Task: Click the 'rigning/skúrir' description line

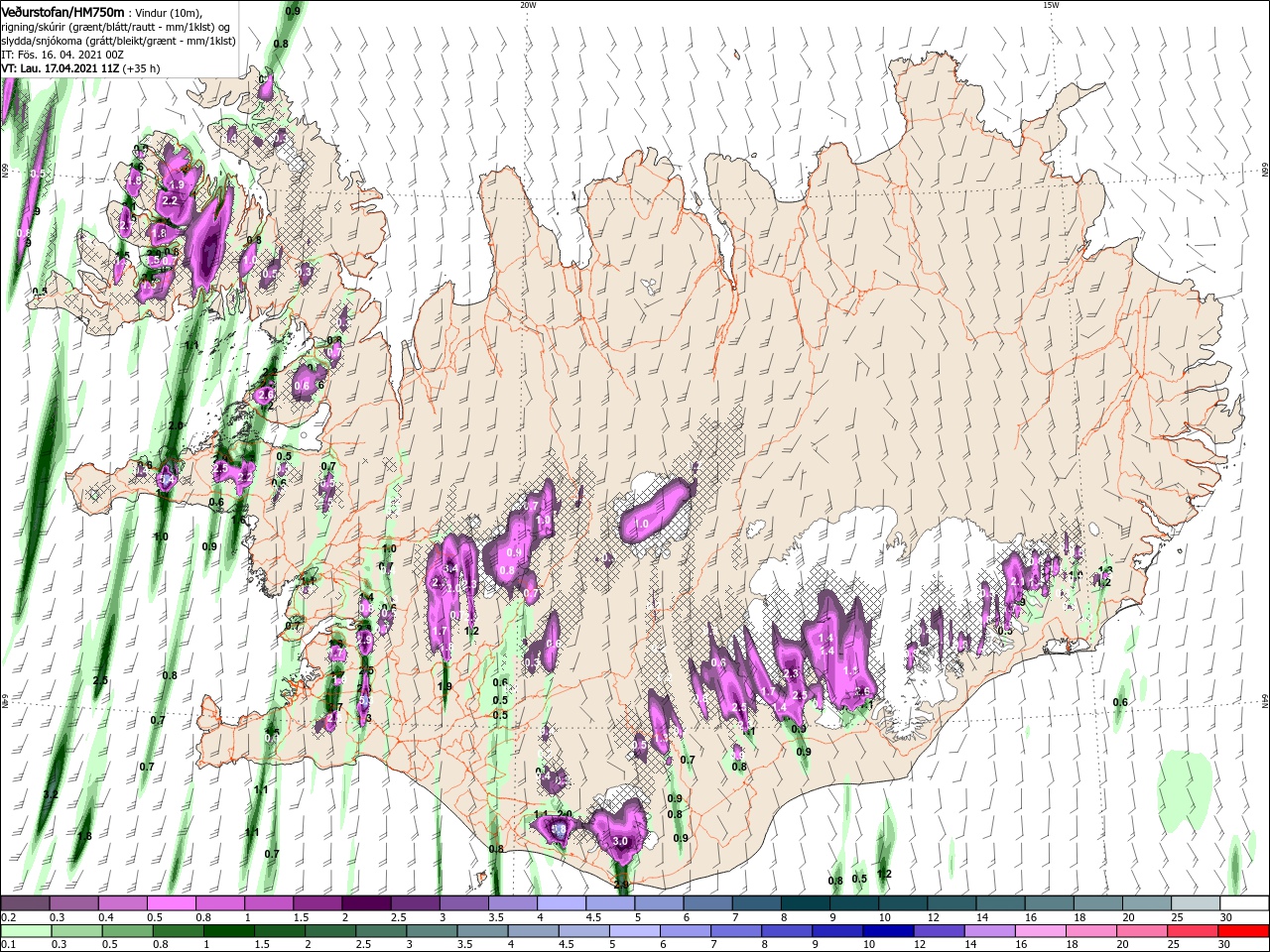Action: tap(116, 26)
